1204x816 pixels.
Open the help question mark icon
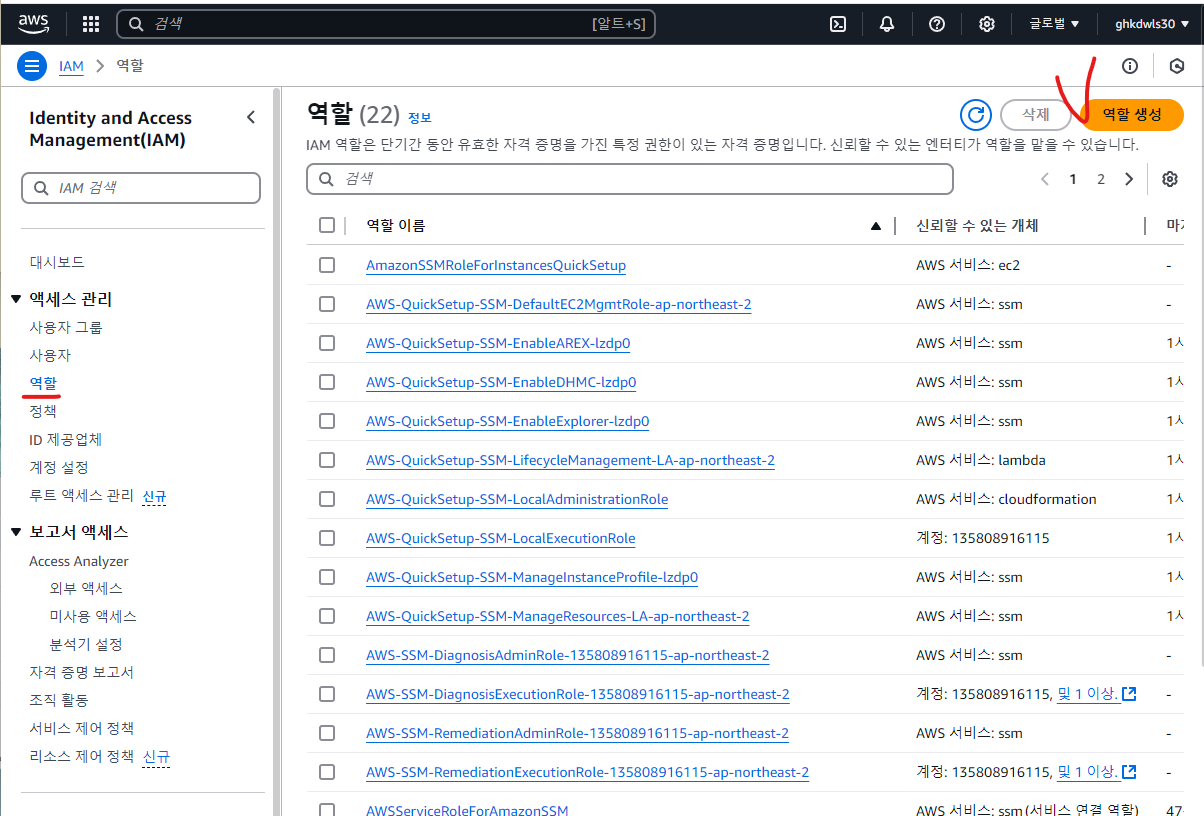937,24
